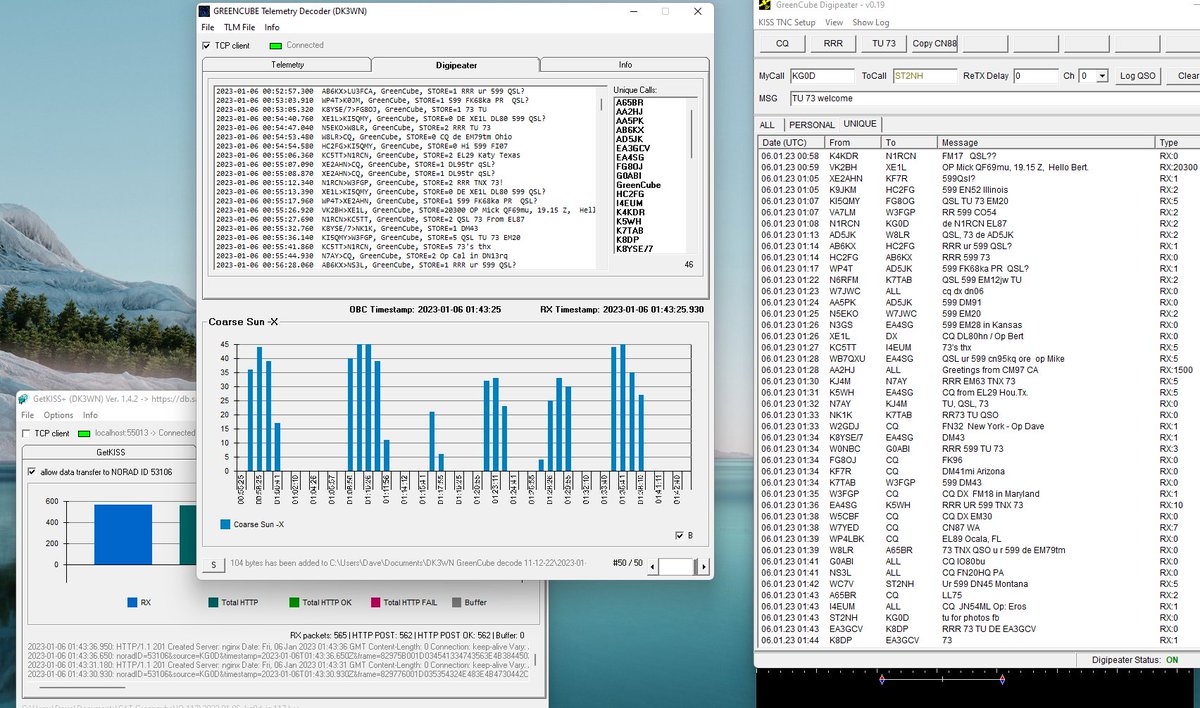Open Show Log menu in Digipeater

point(870,22)
